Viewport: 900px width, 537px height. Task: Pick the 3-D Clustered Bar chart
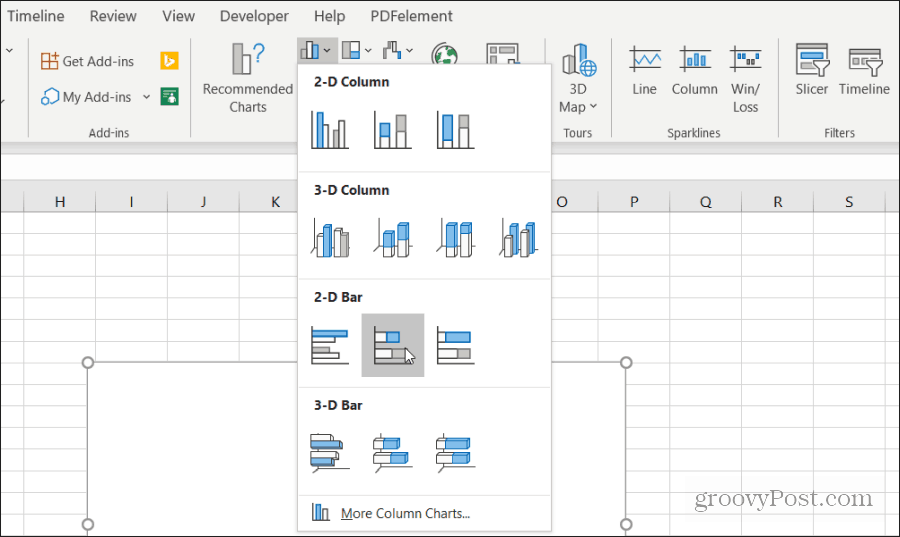point(330,452)
